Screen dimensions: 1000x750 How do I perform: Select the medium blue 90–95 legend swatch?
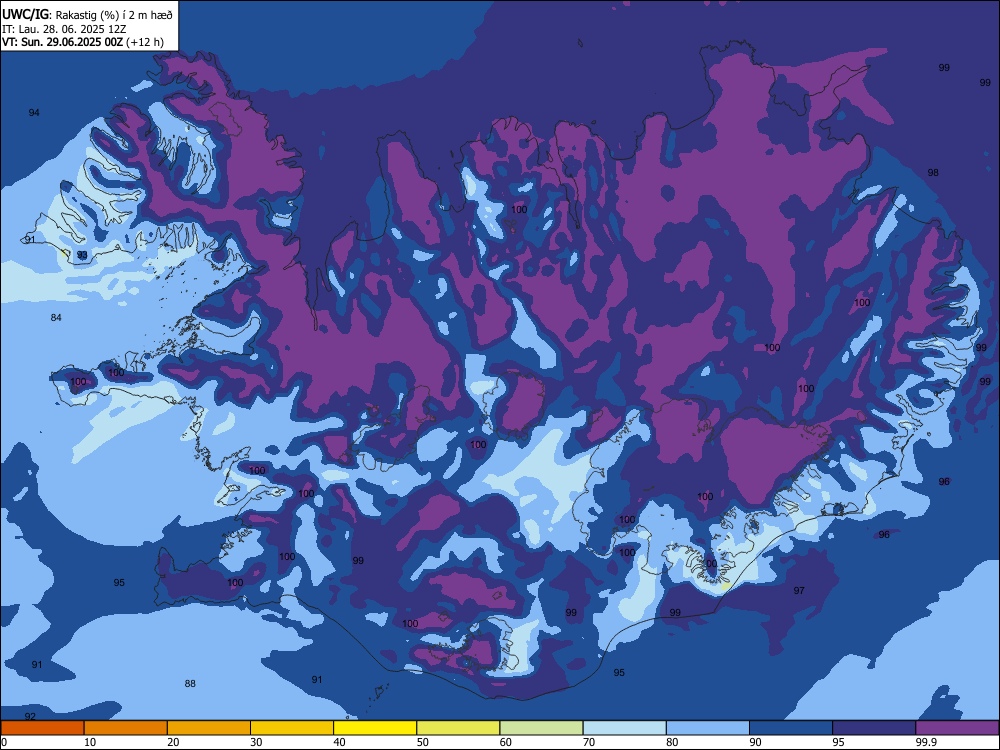pos(791,728)
